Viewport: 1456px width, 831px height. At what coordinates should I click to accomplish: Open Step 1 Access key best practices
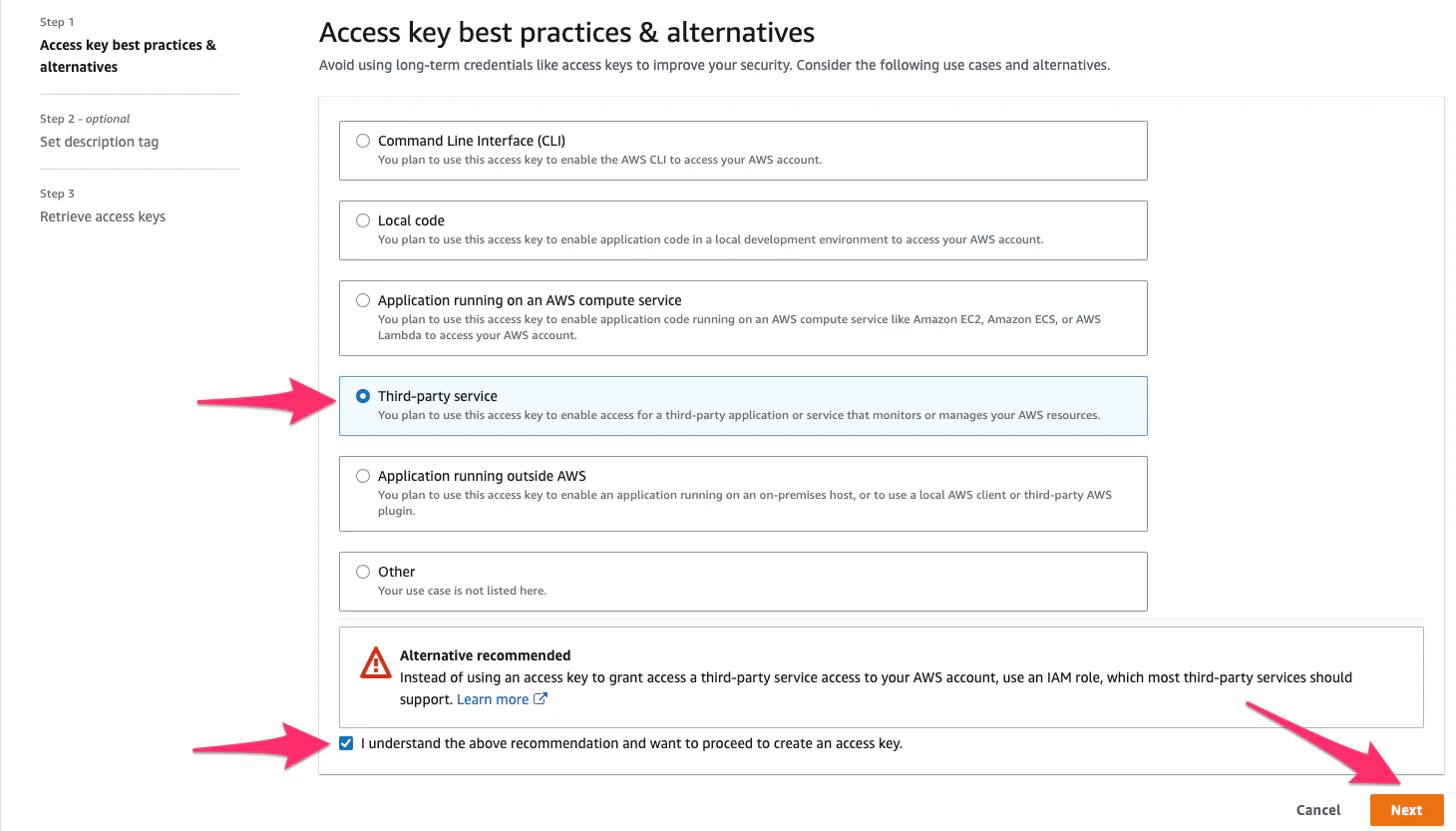(x=129, y=55)
